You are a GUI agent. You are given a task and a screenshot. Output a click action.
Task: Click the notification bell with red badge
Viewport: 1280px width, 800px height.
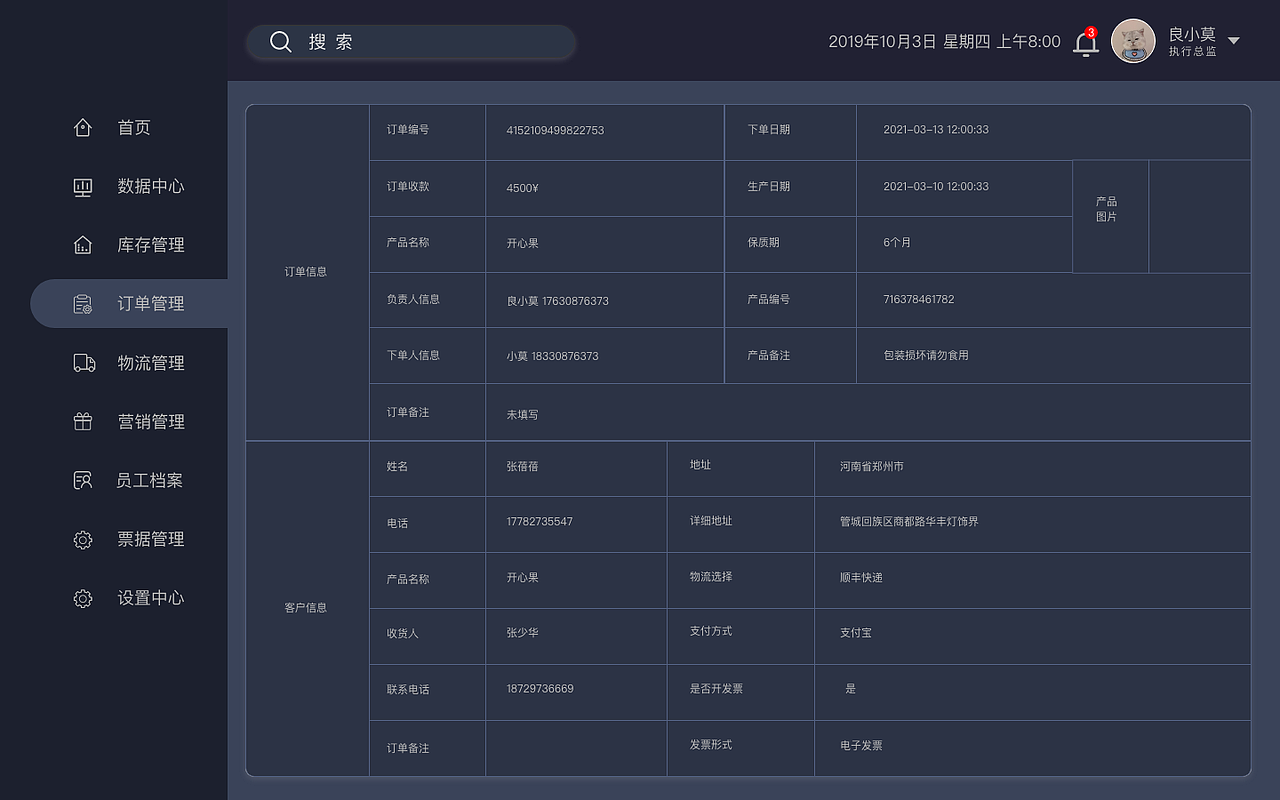point(1086,42)
